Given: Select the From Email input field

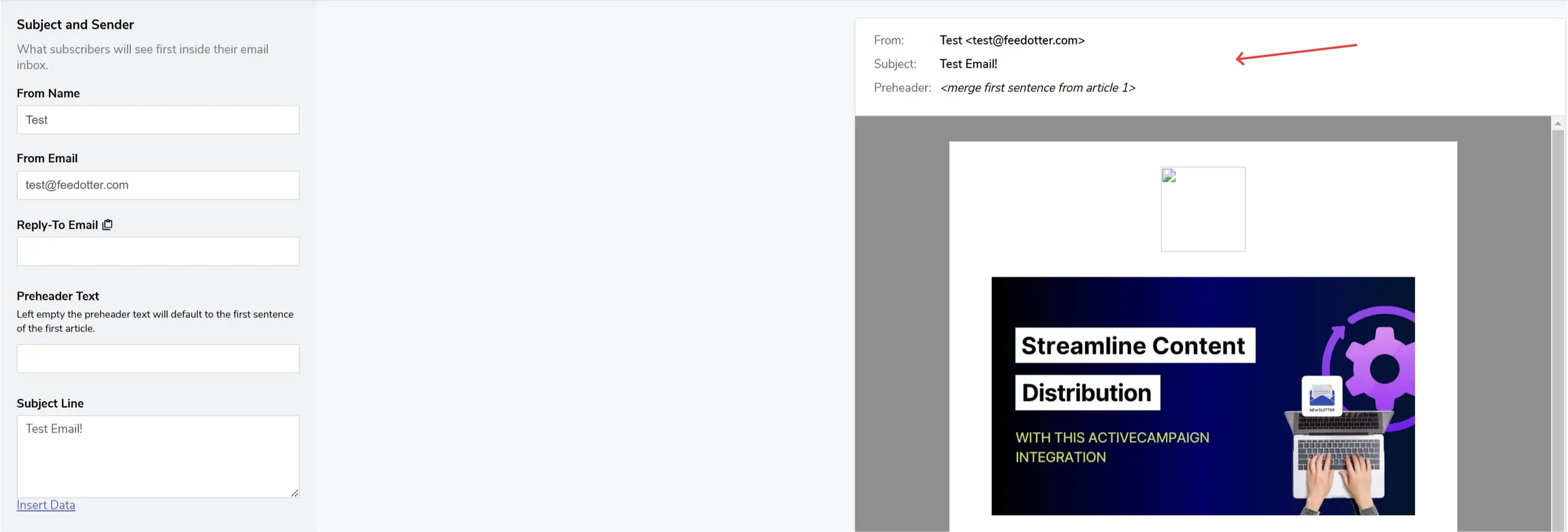Looking at the screenshot, I should click(158, 185).
